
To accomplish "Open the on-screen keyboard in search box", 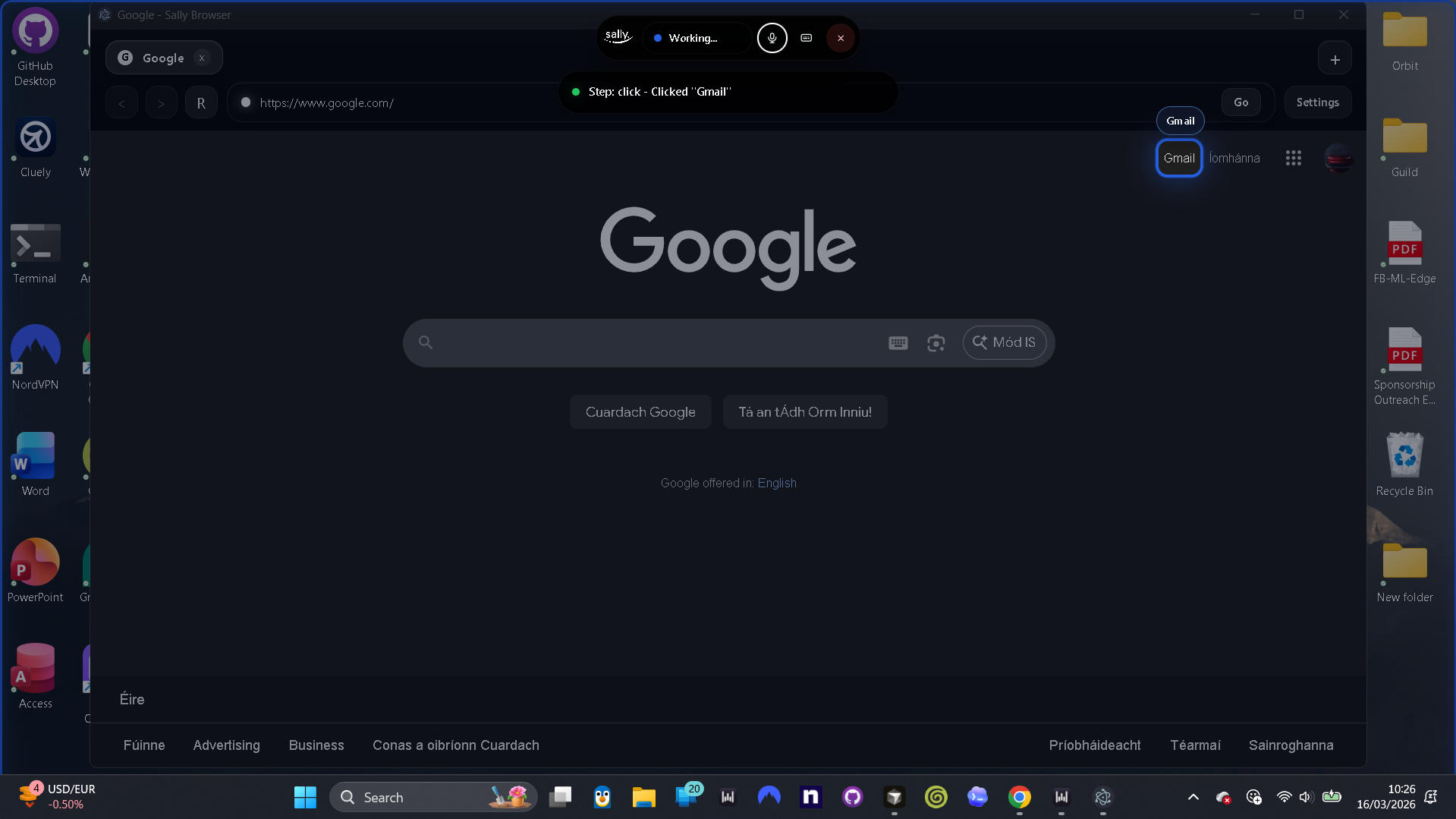I will tap(898, 343).
